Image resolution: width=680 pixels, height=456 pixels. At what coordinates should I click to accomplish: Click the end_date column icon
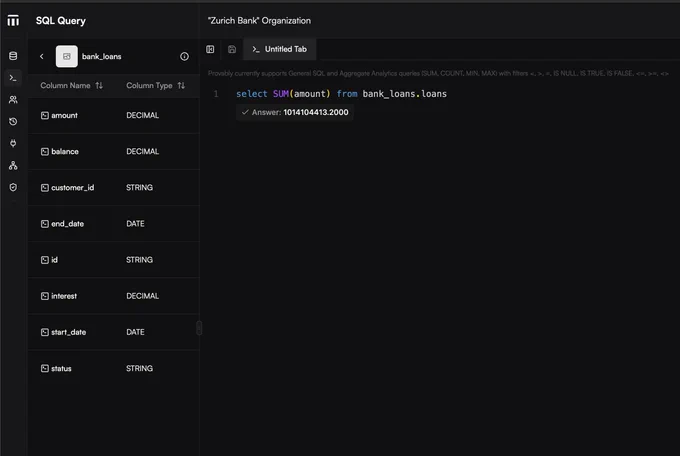click(x=45, y=224)
